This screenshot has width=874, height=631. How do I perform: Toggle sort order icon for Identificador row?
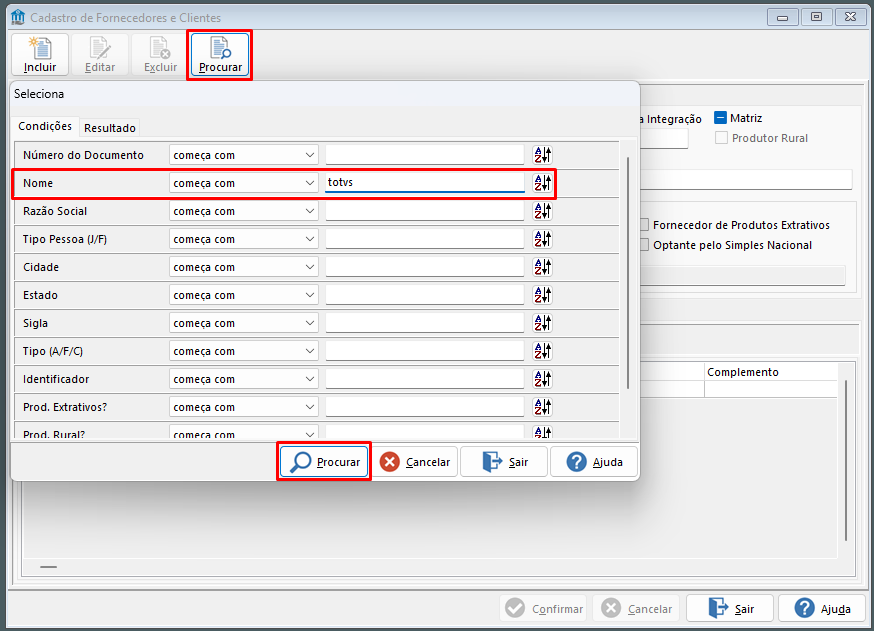[x=542, y=379]
